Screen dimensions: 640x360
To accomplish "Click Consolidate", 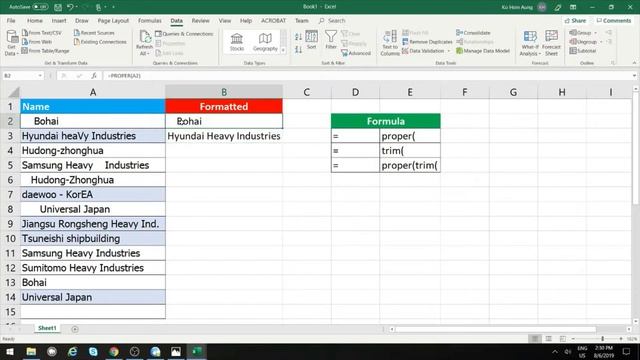I will [473, 33].
